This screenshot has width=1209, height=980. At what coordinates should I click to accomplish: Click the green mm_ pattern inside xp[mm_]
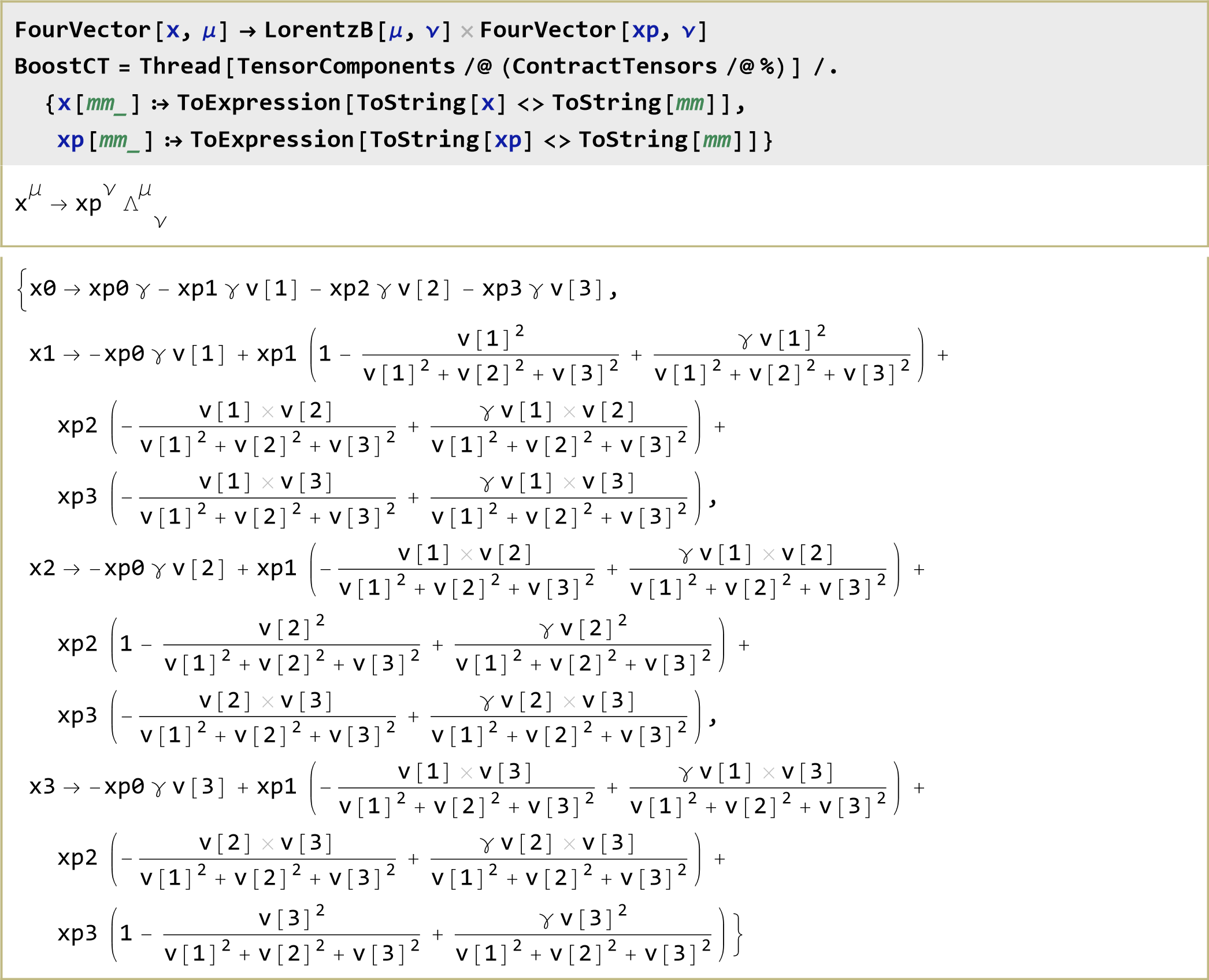point(119,140)
